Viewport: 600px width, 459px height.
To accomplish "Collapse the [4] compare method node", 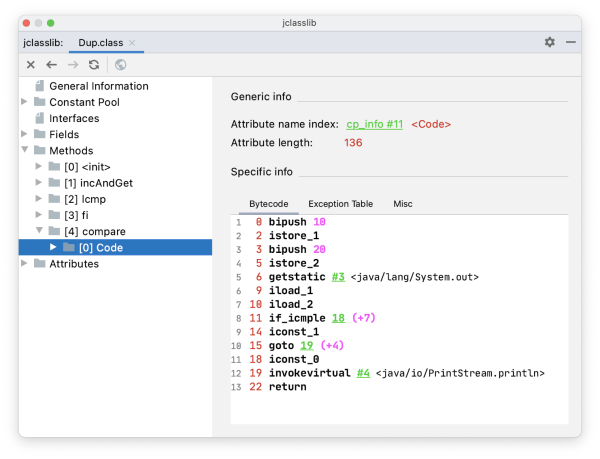I will pos(39,231).
